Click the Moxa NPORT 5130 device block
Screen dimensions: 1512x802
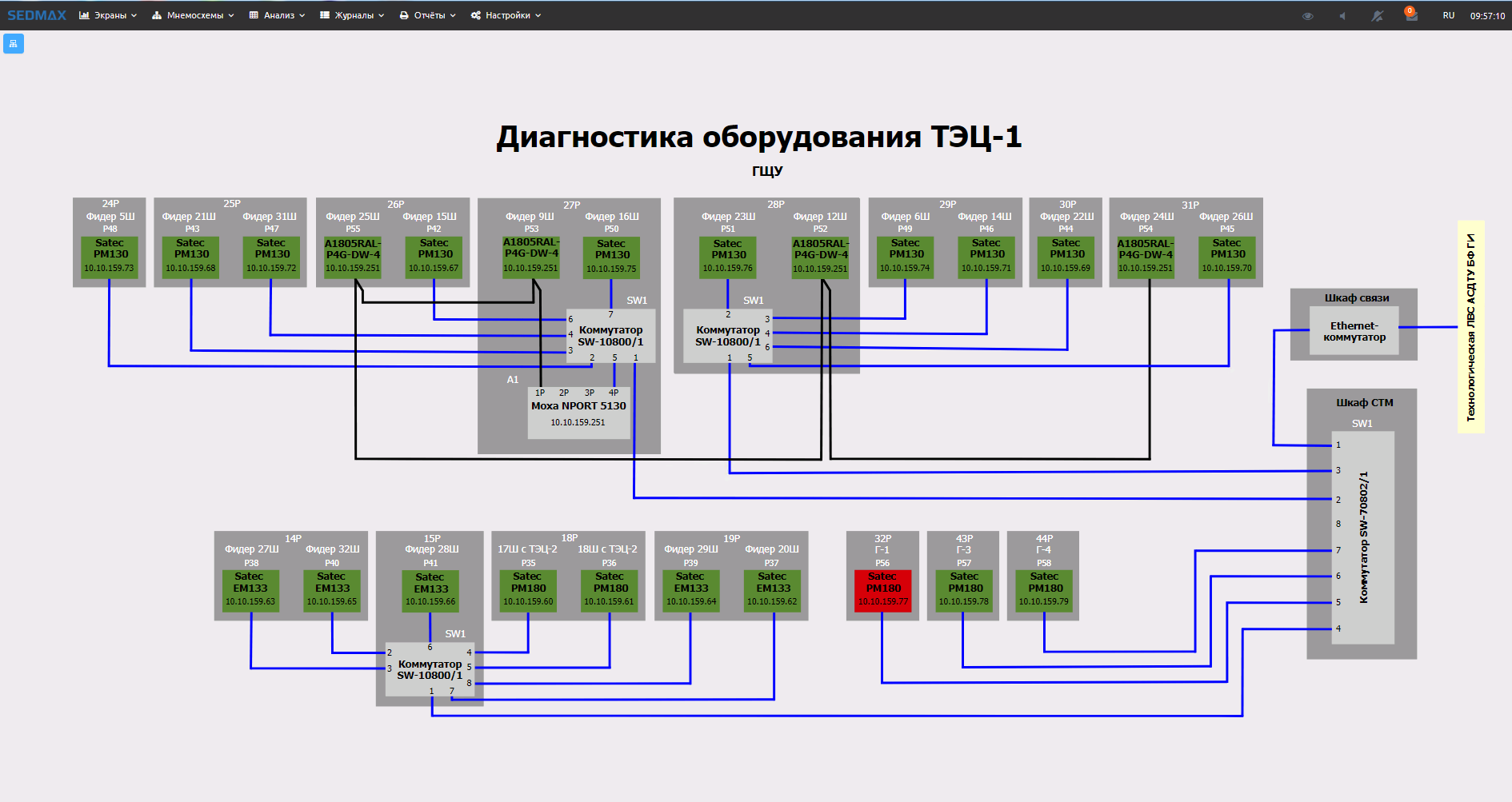point(578,413)
